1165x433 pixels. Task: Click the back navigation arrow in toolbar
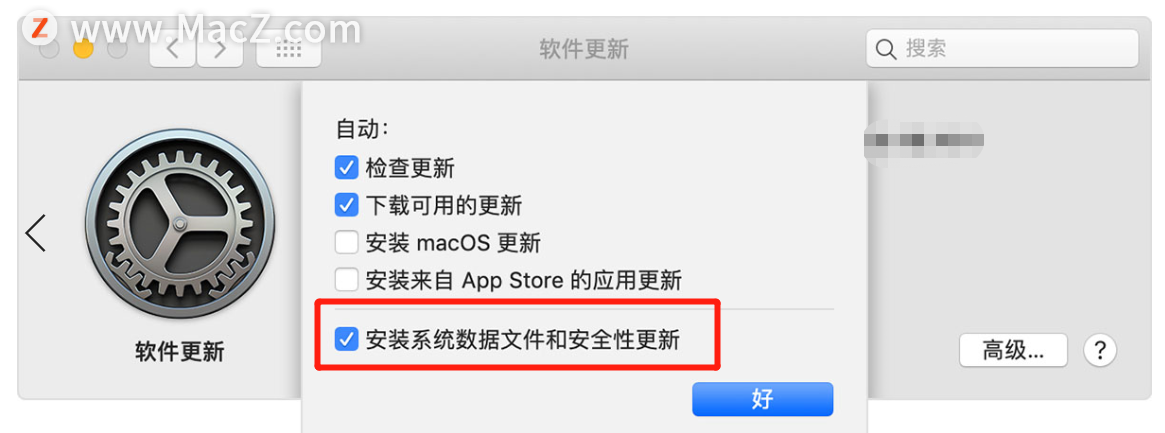point(172,50)
